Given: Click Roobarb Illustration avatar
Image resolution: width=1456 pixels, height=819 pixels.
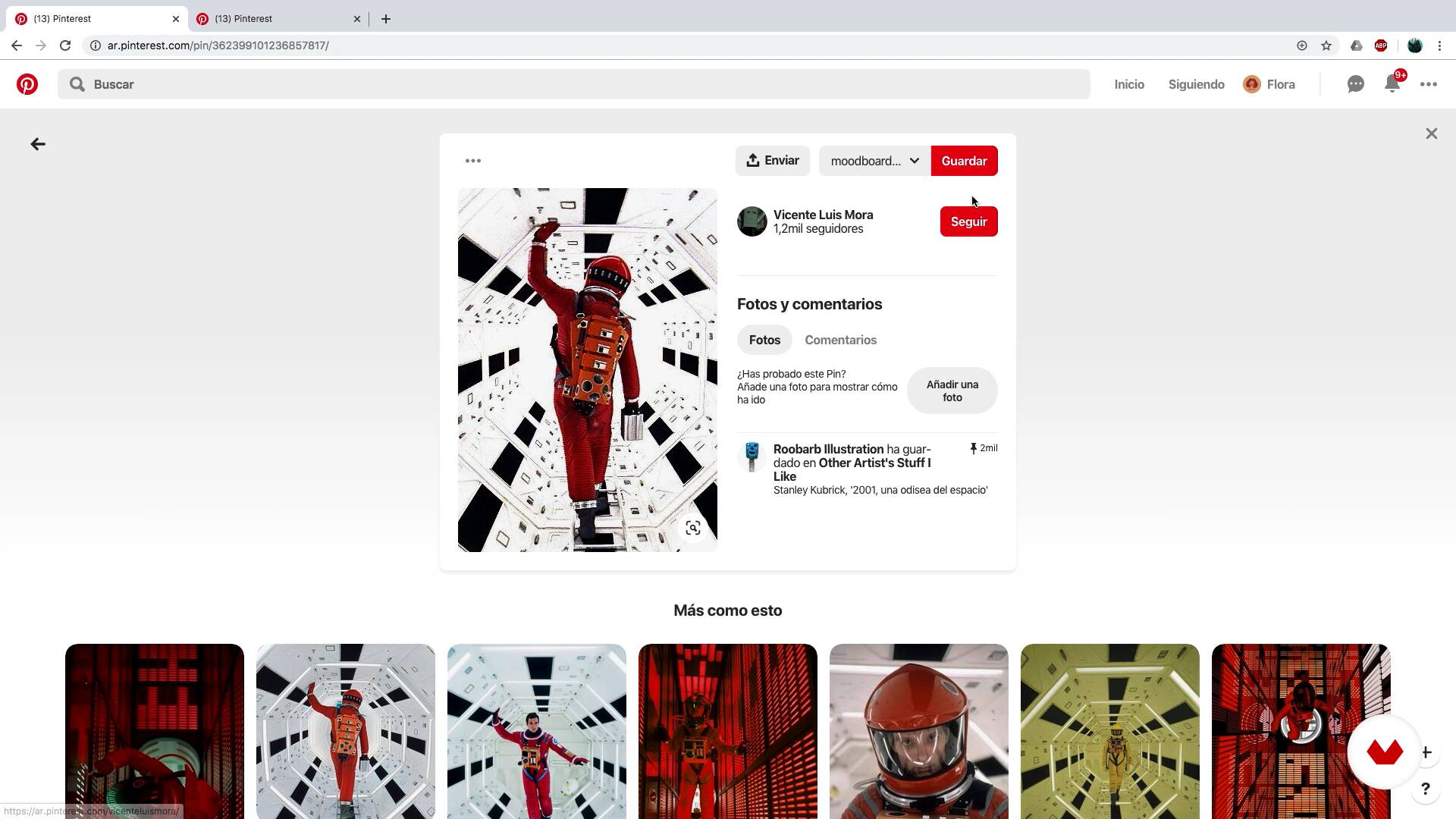Looking at the screenshot, I should (752, 457).
